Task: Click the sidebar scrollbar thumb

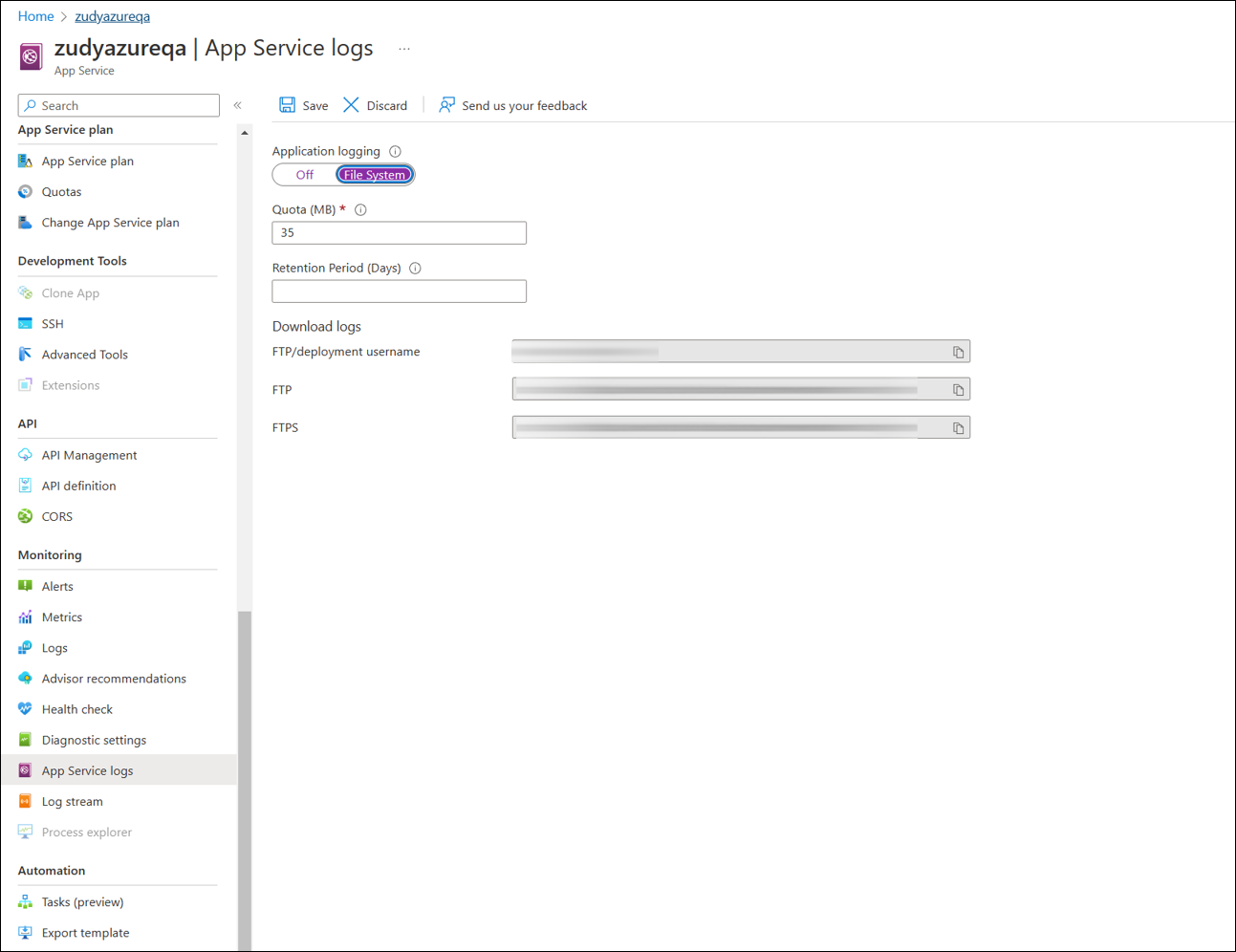Action: click(x=245, y=780)
